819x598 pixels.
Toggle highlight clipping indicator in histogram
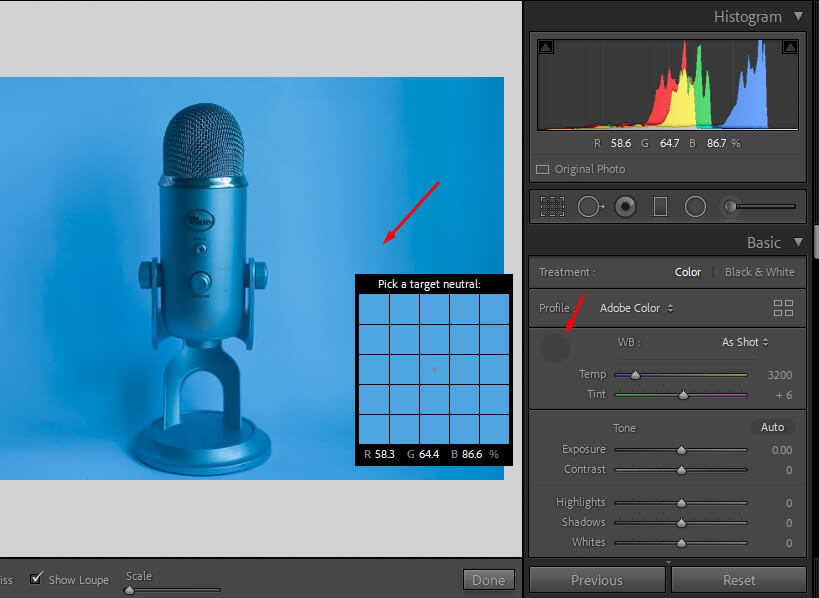pos(790,47)
